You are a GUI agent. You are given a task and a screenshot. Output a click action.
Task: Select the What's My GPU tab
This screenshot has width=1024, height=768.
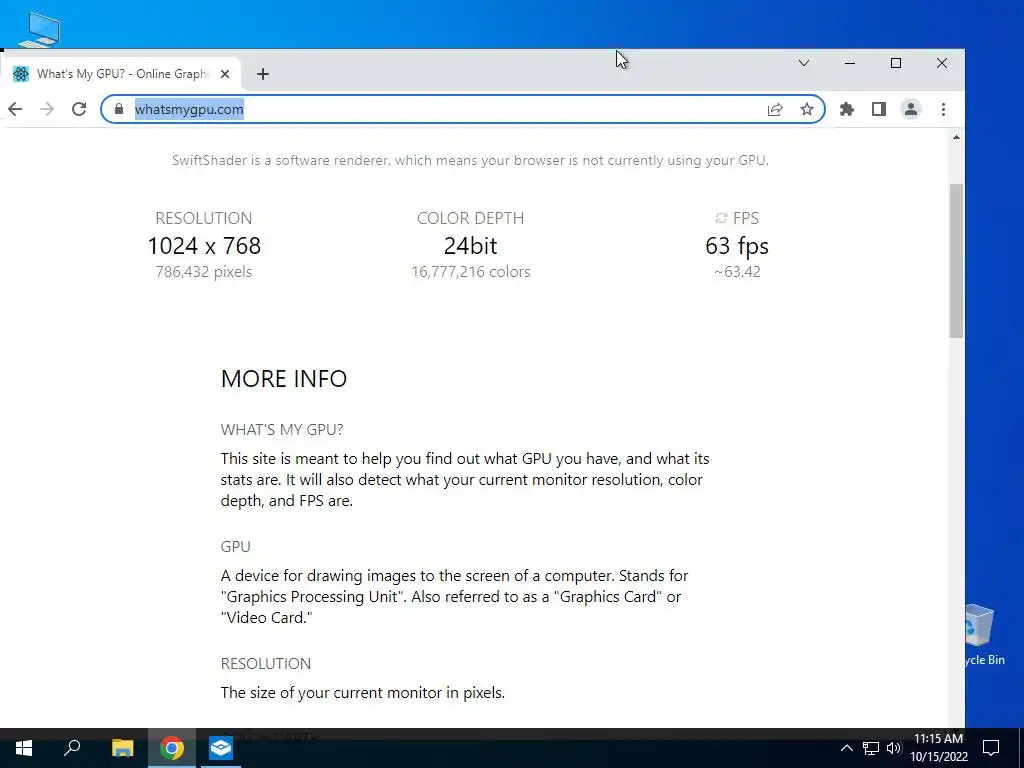[x=121, y=74]
